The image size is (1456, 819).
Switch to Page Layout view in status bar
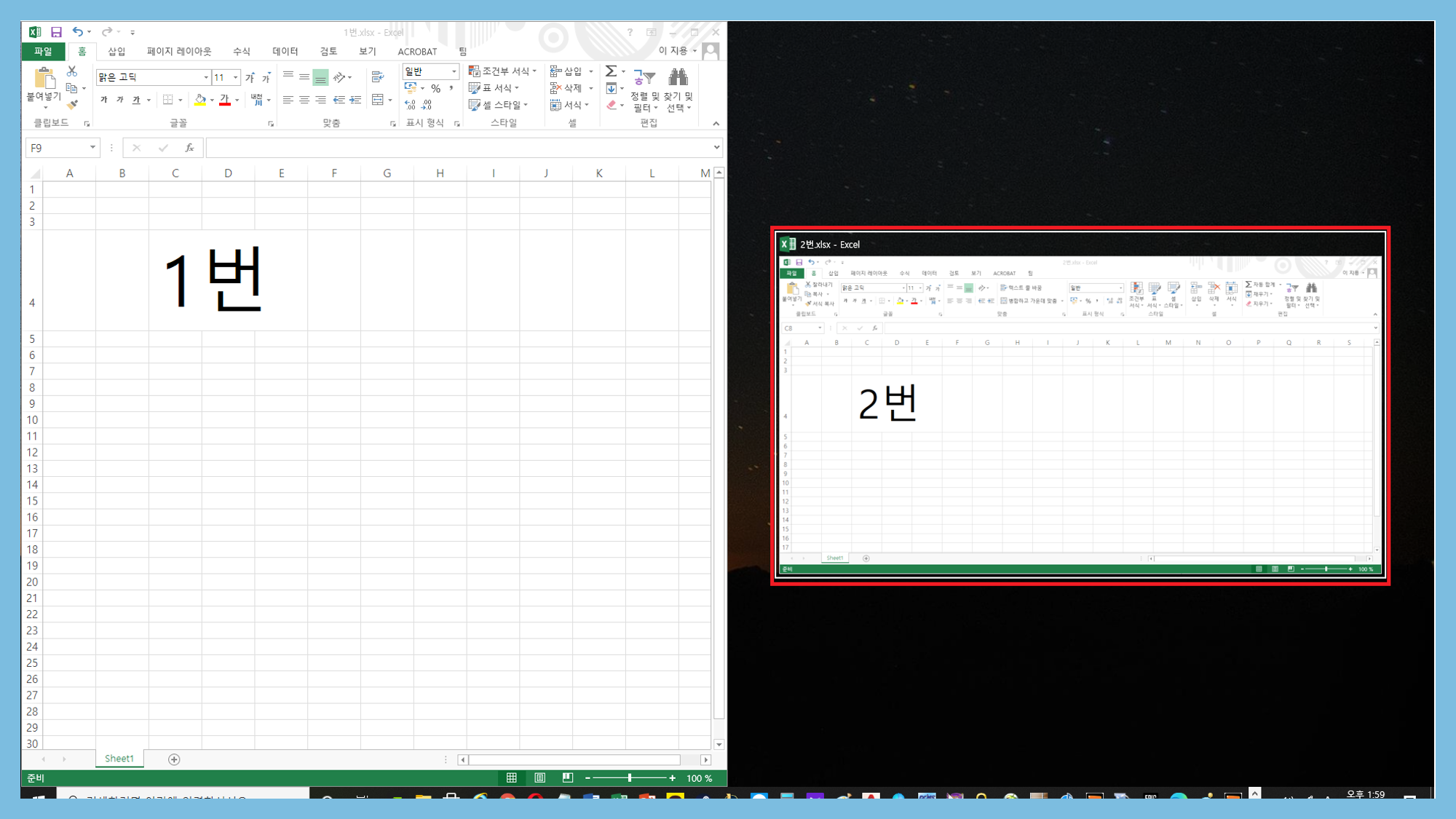click(x=539, y=778)
